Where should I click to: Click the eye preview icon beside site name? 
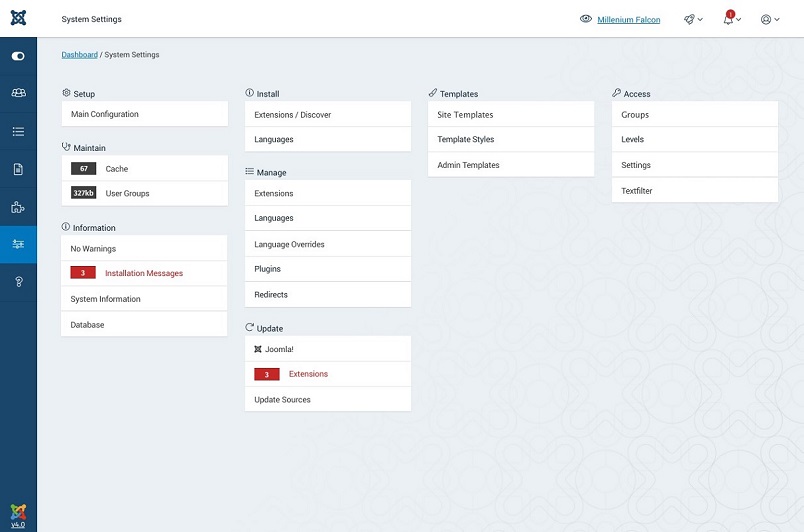[586, 19]
